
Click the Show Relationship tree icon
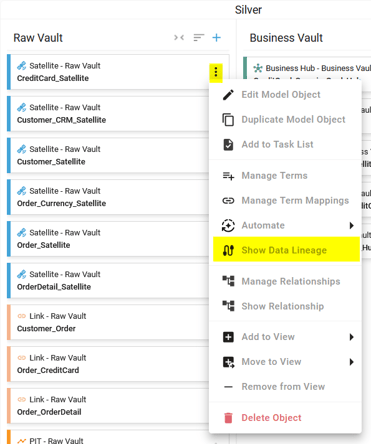228,306
